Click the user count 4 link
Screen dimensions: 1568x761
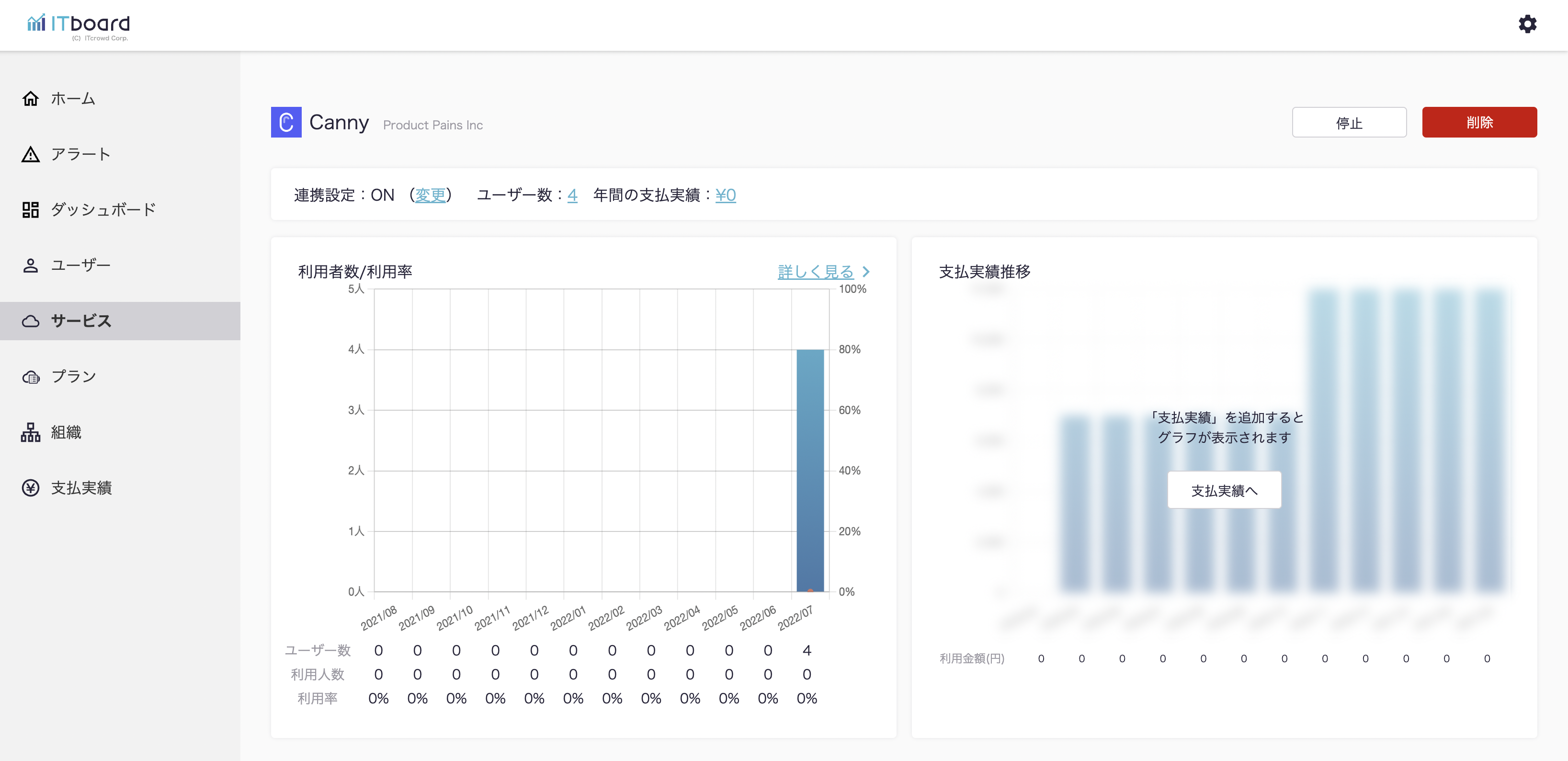click(572, 195)
